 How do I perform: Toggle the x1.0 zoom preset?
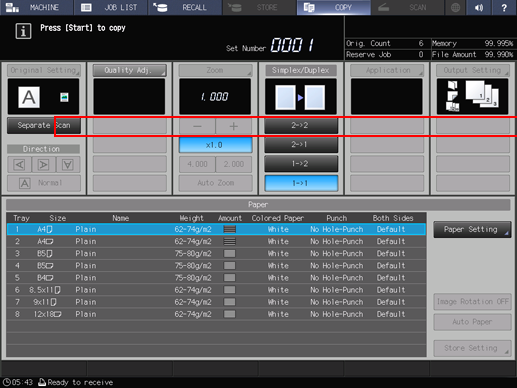[215, 145]
